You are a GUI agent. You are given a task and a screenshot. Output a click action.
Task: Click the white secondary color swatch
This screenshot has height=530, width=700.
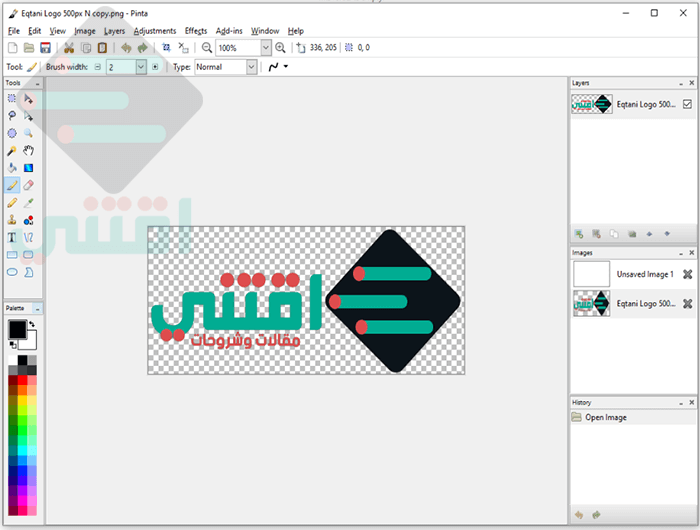(x=30, y=341)
